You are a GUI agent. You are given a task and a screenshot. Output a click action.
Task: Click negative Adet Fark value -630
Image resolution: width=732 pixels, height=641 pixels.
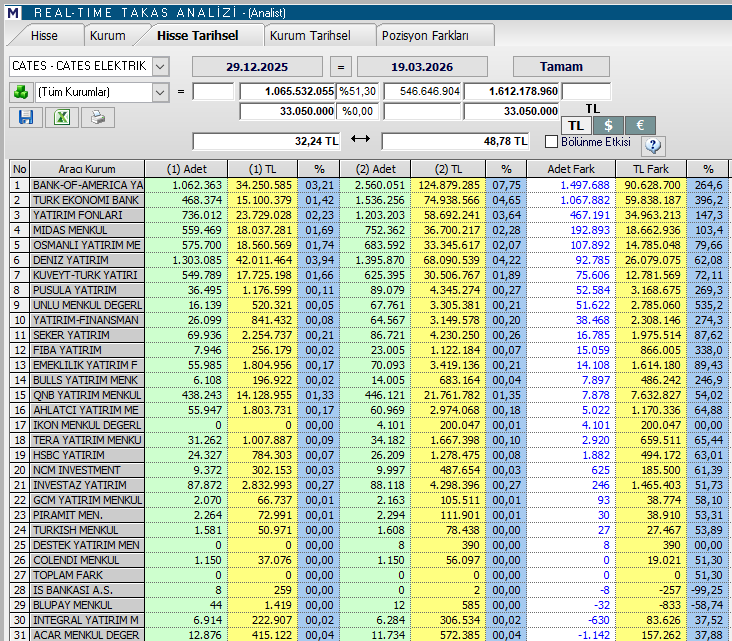[x=598, y=620]
